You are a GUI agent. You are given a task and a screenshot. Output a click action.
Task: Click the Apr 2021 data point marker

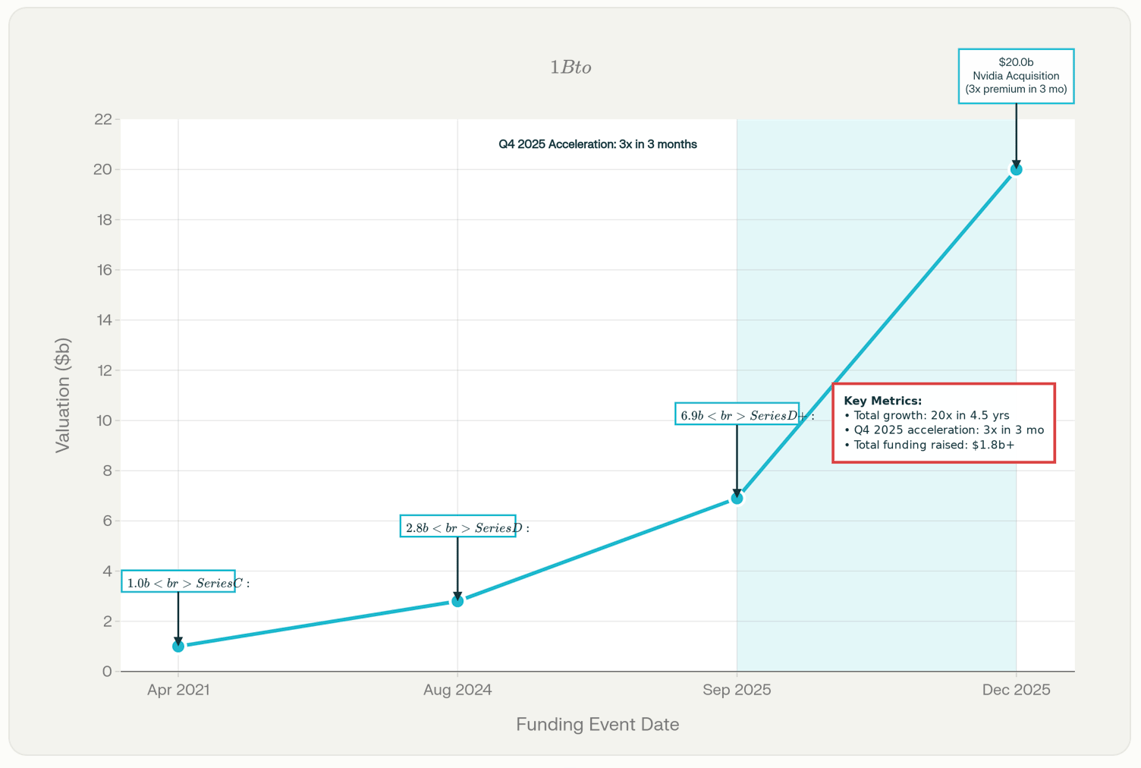point(178,646)
